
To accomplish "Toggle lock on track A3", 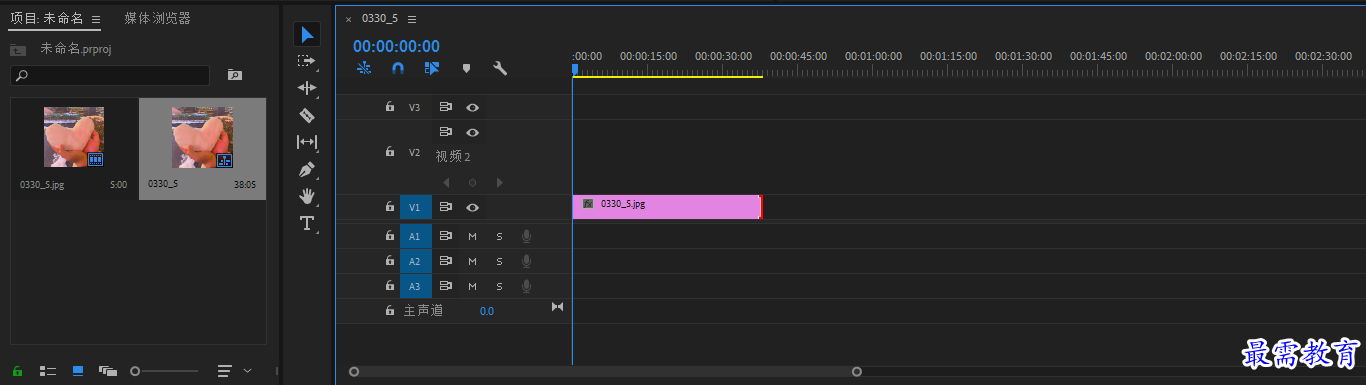I will point(390,286).
